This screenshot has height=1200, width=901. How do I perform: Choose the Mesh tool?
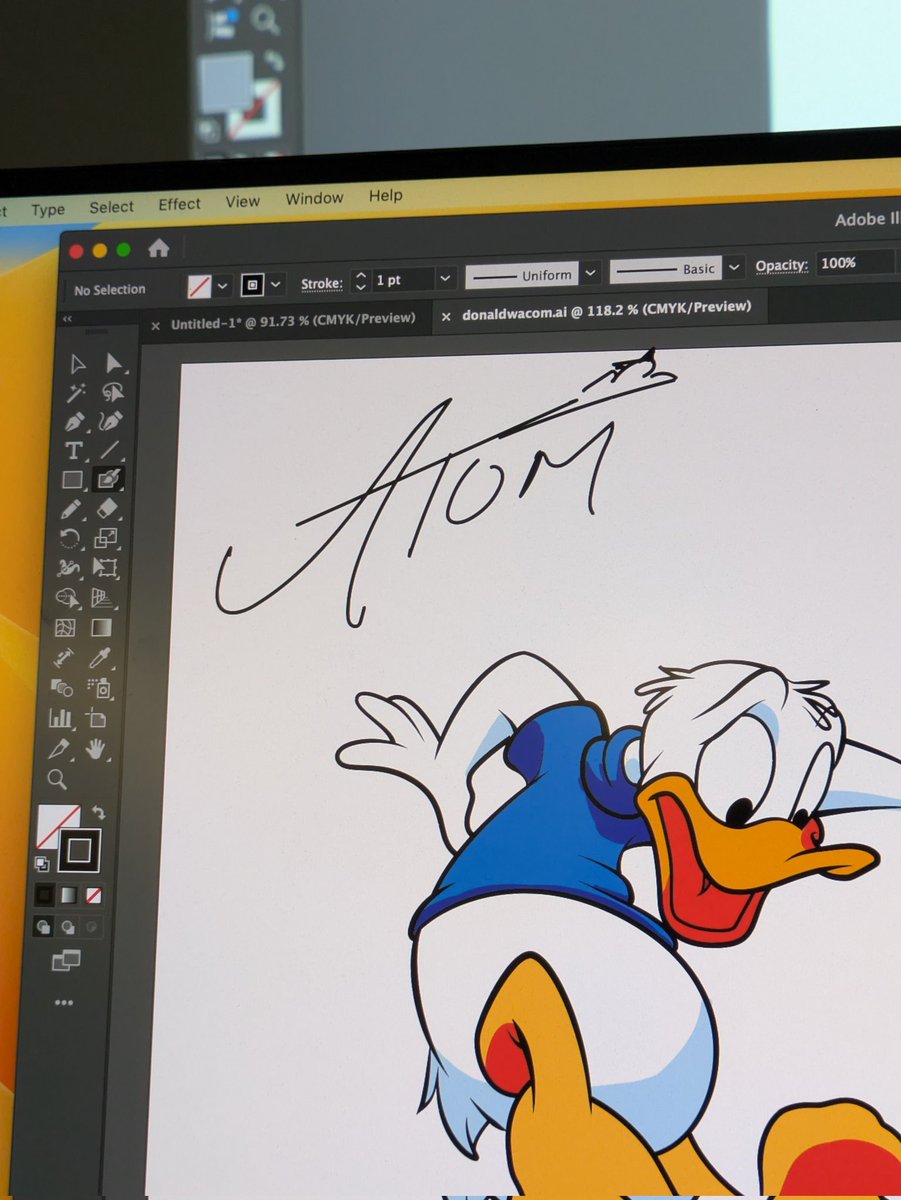65,628
